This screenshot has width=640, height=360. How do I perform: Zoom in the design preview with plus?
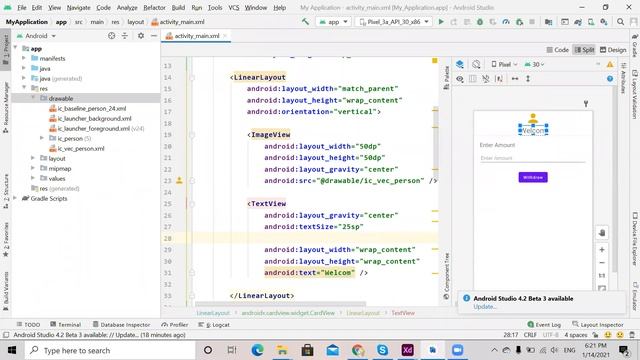602,249
